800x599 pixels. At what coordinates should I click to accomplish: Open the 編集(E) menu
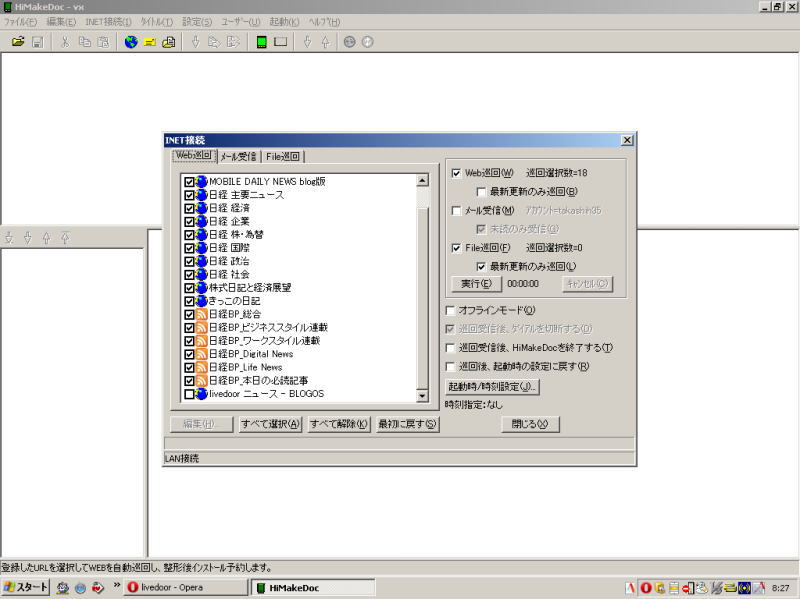(x=61, y=22)
